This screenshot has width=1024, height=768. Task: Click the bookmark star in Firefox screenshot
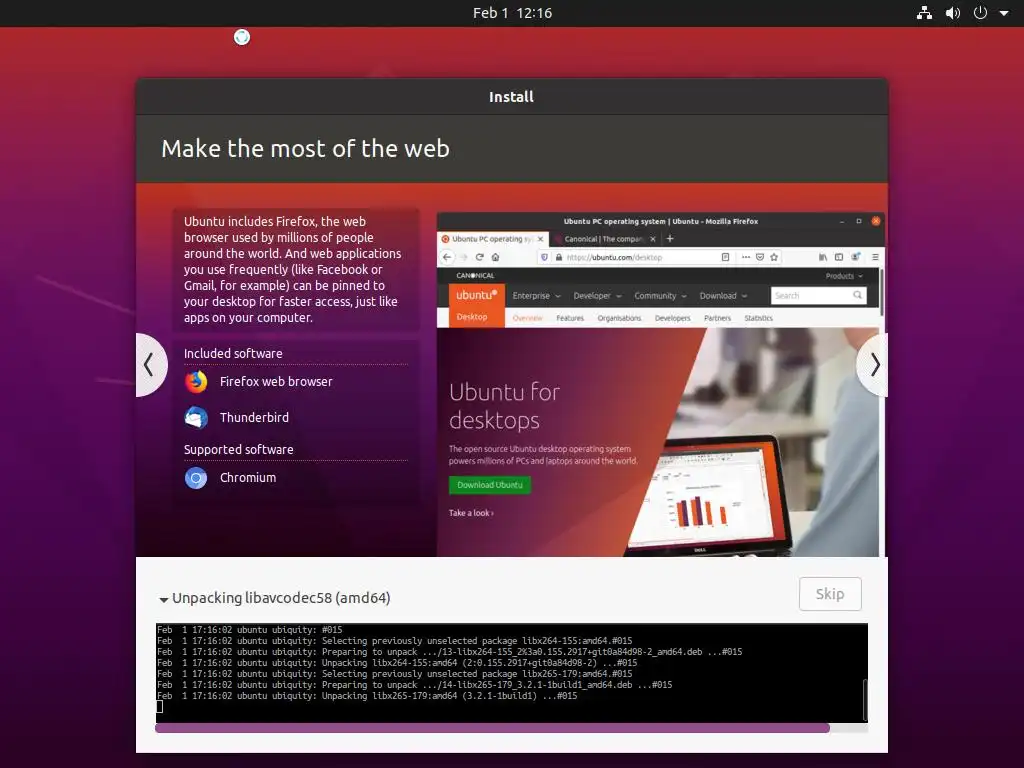pos(775,257)
